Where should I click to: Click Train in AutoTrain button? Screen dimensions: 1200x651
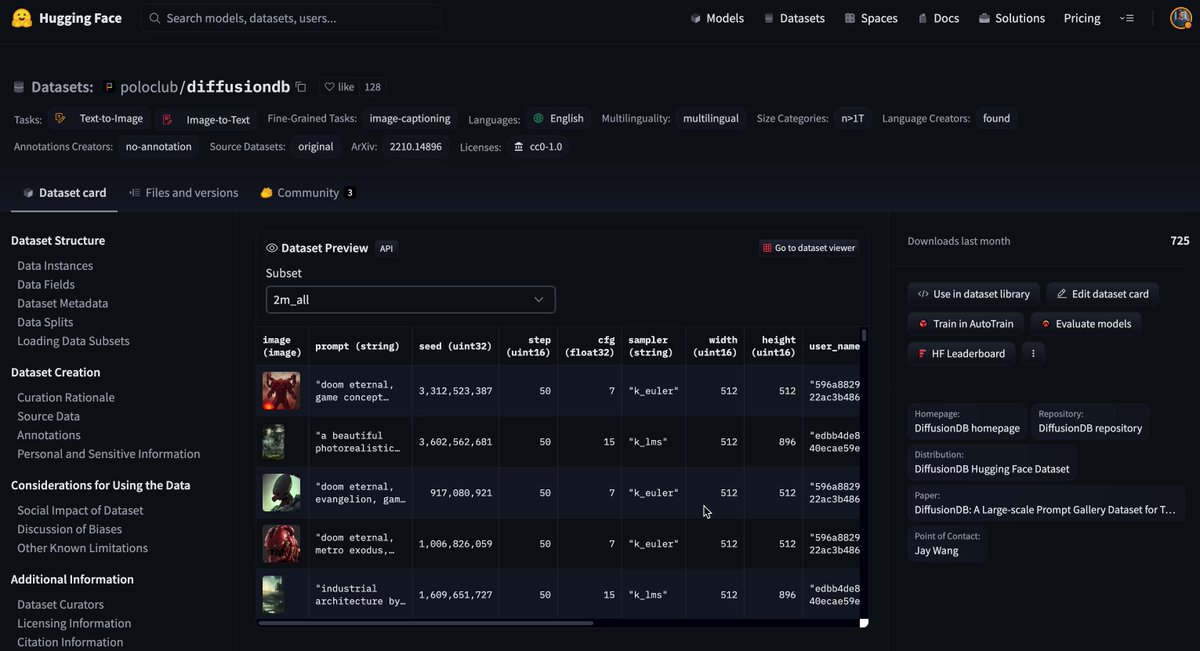pyautogui.click(x=966, y=323)
